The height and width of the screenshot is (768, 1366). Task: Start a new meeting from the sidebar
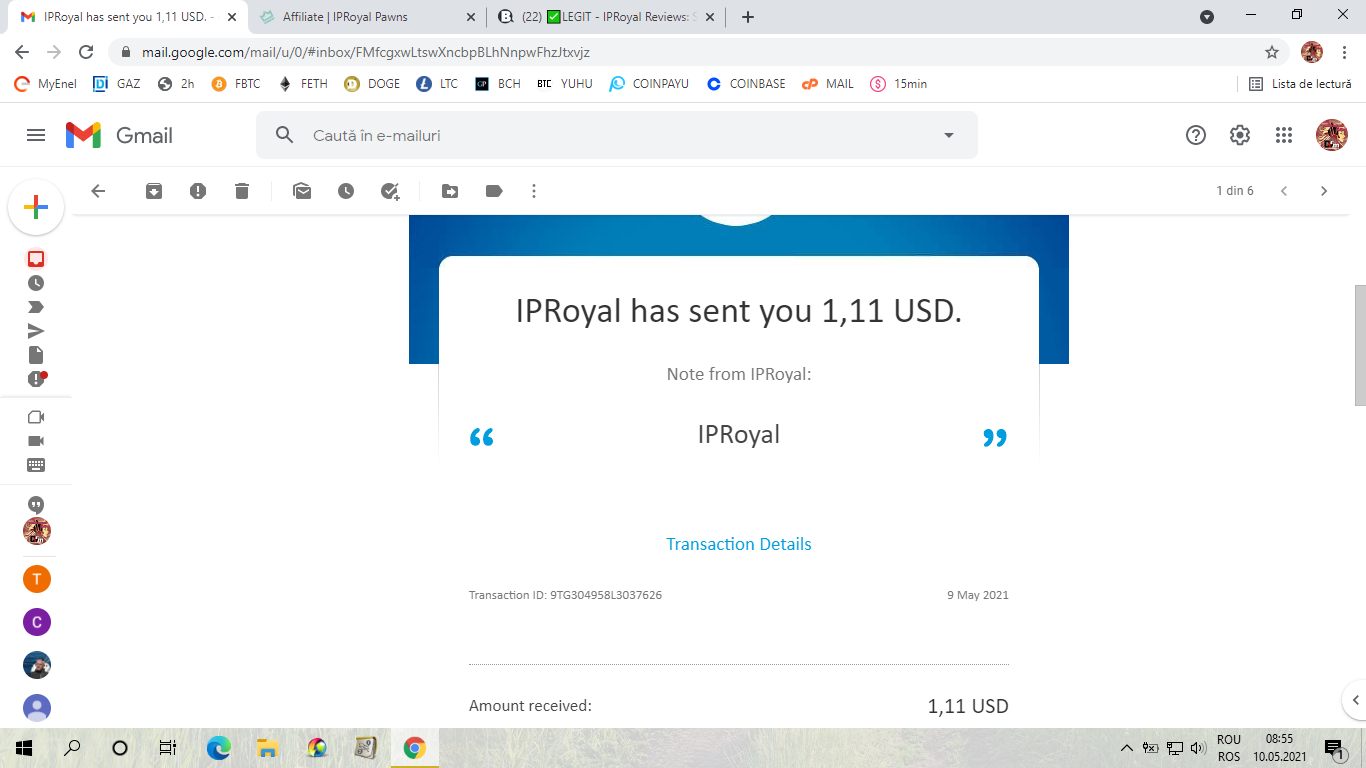click(x=36, y=417)
